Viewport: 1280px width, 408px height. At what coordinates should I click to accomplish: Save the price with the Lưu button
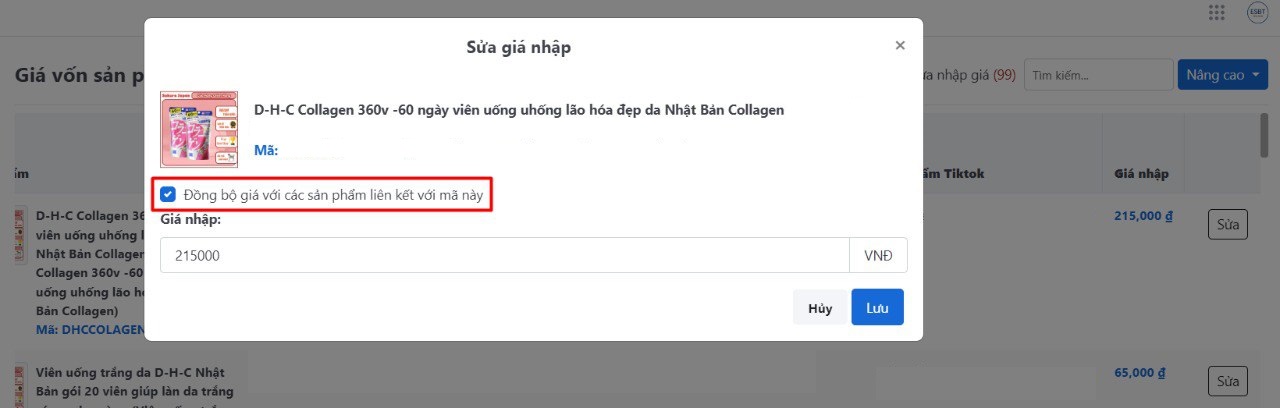[877, 308]
